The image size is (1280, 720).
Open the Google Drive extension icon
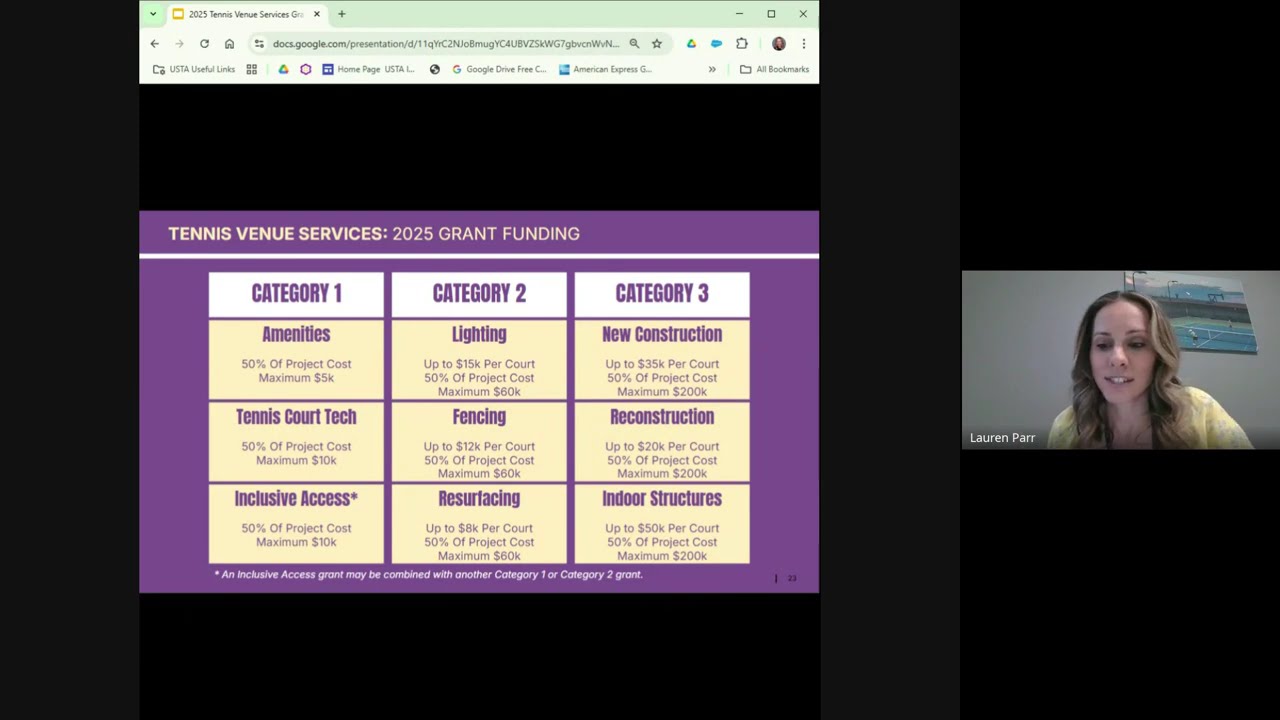(x=691, y=44)
